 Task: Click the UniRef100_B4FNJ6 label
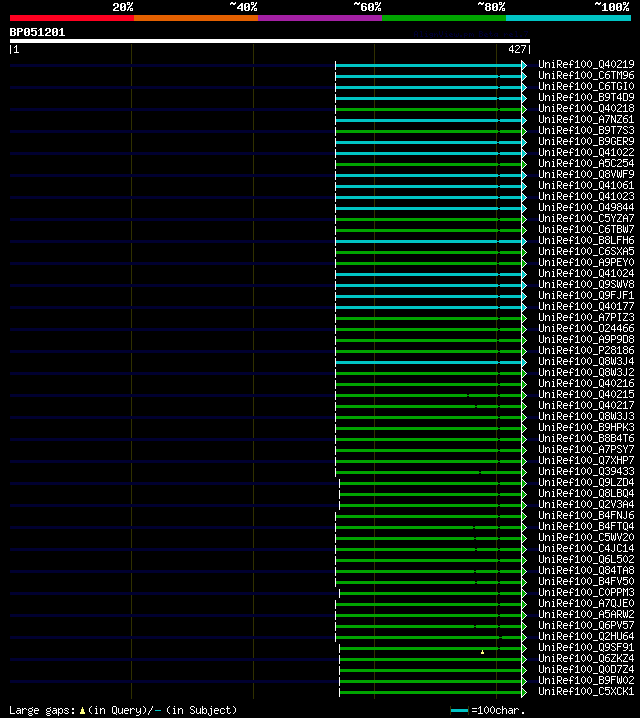pyautogui.click(x=586, y=515)
